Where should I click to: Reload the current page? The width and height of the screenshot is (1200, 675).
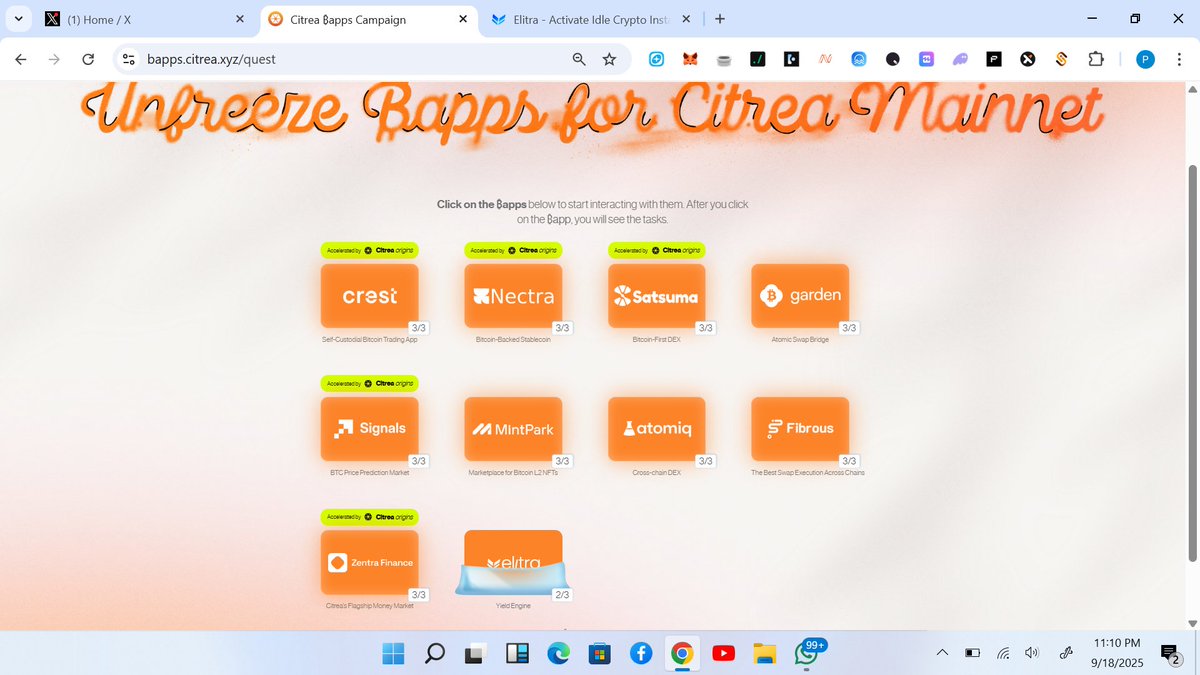(88, 59)
